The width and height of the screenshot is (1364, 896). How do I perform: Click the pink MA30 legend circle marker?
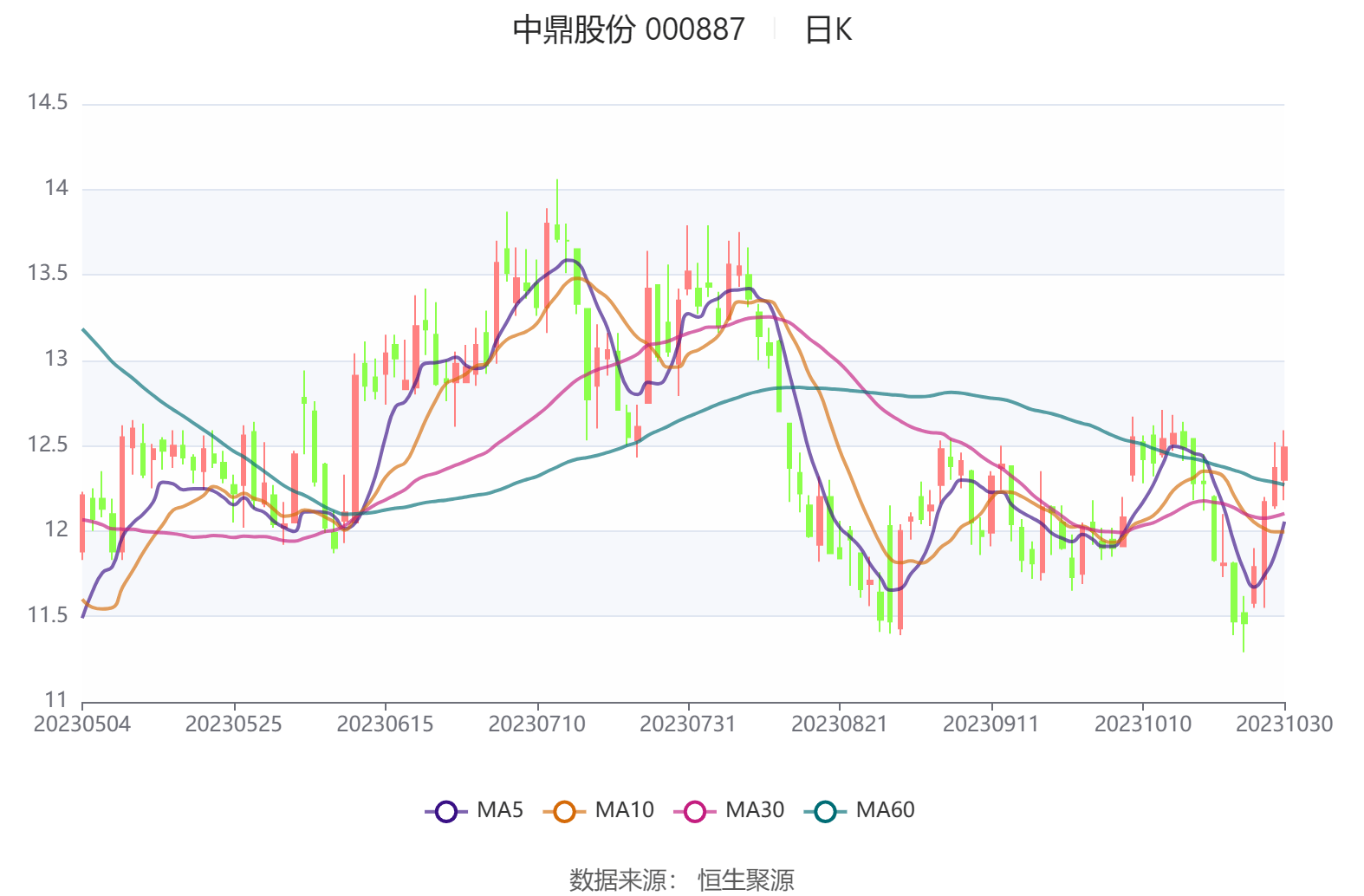(x=694, y=811)
